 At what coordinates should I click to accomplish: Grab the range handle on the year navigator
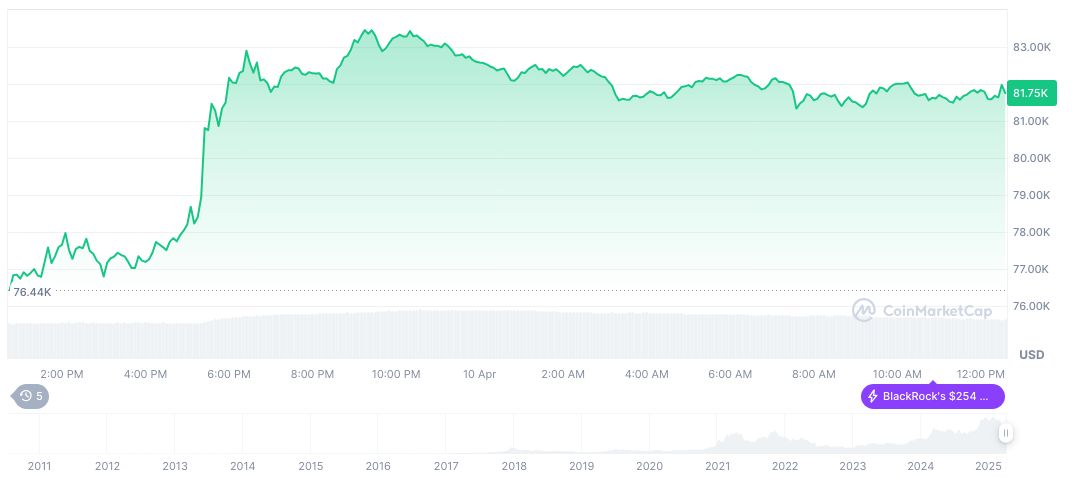click(x=1005, y=433)
